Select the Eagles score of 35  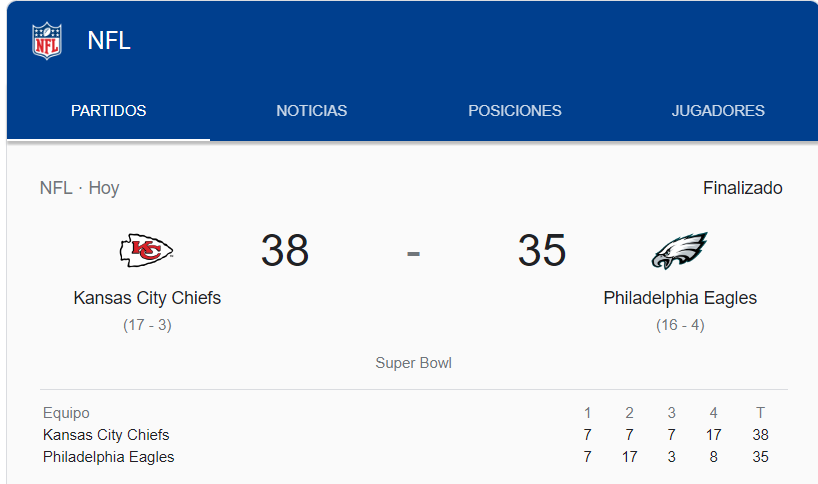point(542,250)
